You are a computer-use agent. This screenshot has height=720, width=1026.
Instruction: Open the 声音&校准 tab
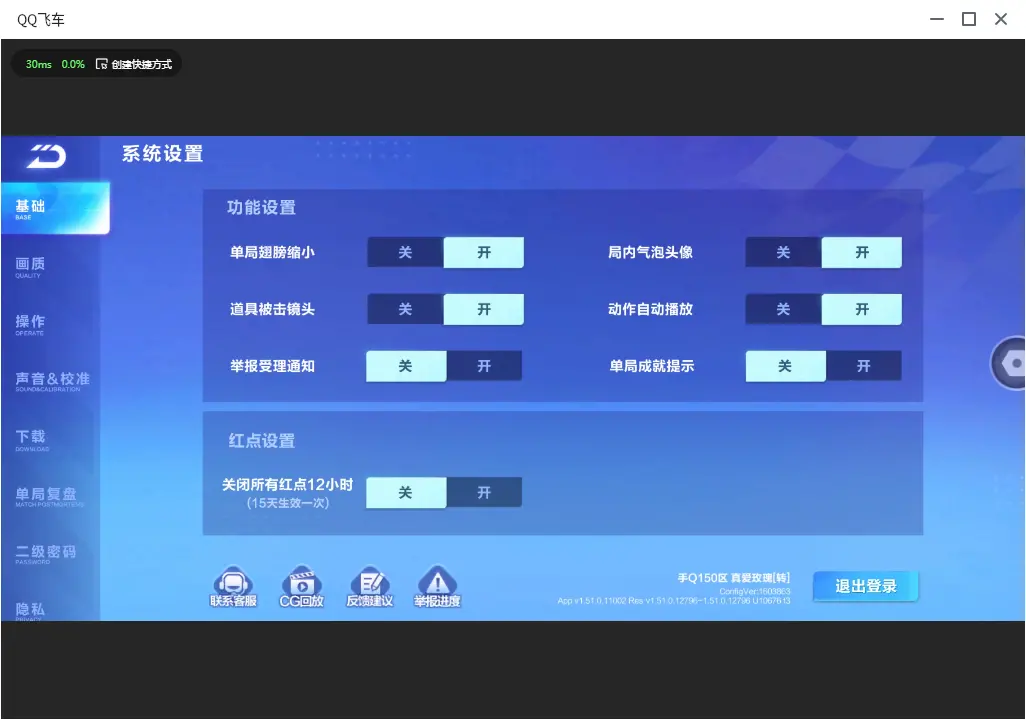tap(50, 382)
